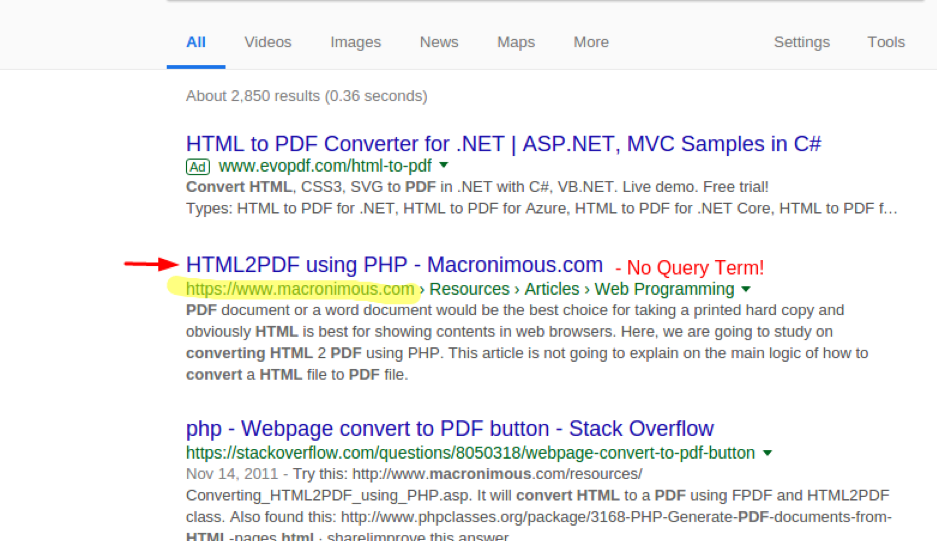The width and height of the screenshot is (937, 541).
Task: Expand the dropdown arrow beside the stackoverflow.com URL
Action: [767, 453]
